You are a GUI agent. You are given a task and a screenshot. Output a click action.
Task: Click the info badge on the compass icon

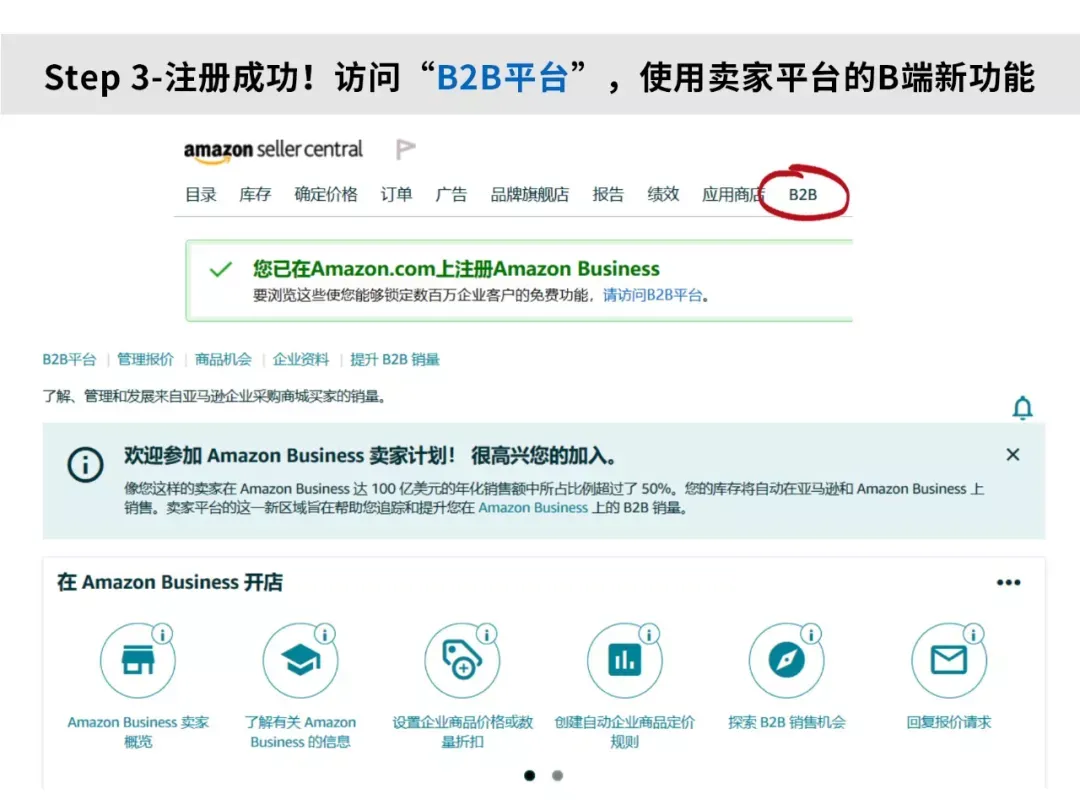(811, 634)
